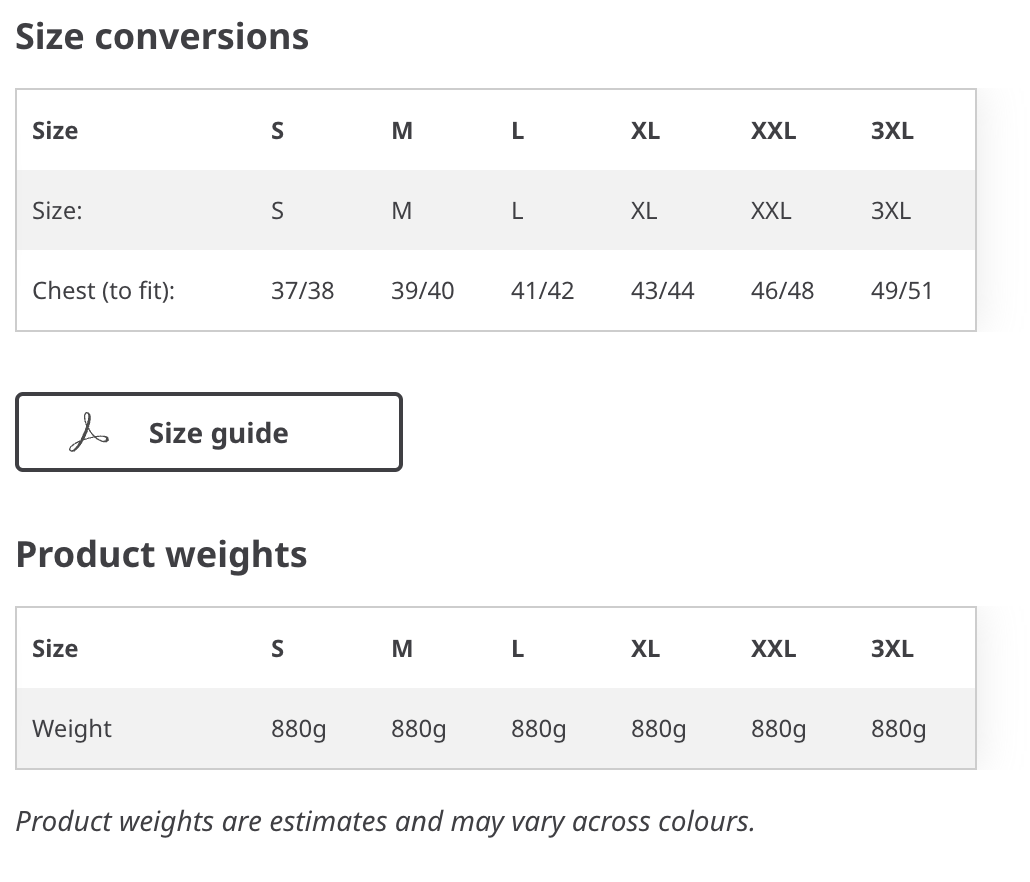Click the 39/40 chest value for M
Screen dimensions: 1030x882
422,290
